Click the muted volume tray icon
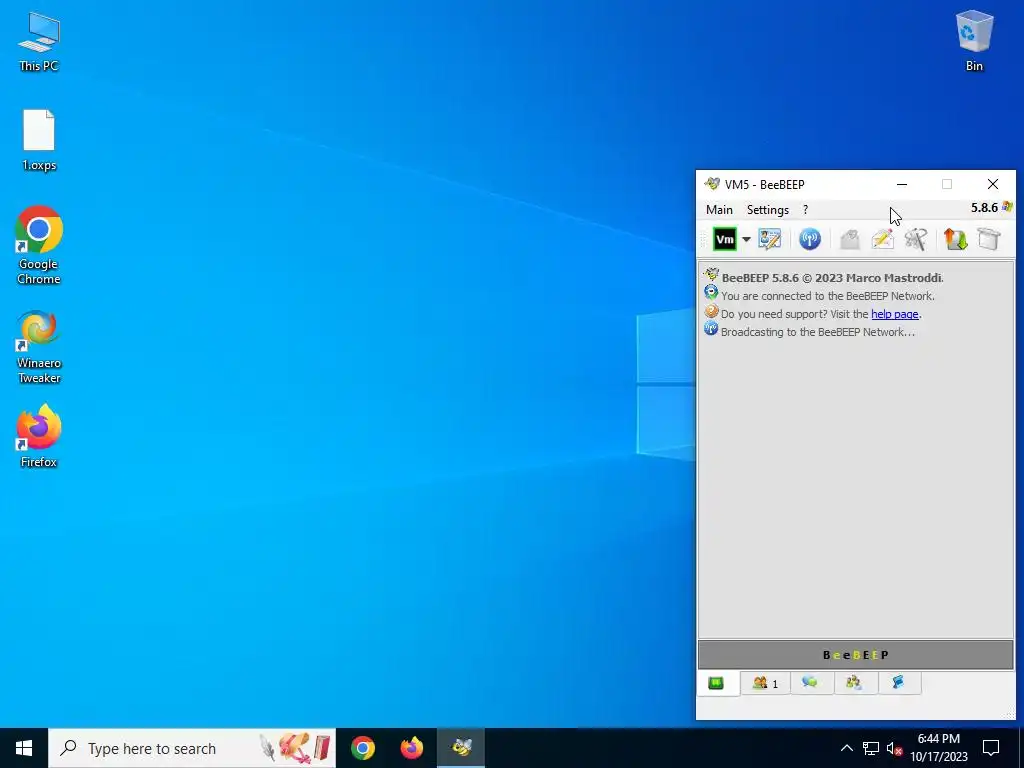This screenshot has height=768, width=1024. tap(894, 748)
